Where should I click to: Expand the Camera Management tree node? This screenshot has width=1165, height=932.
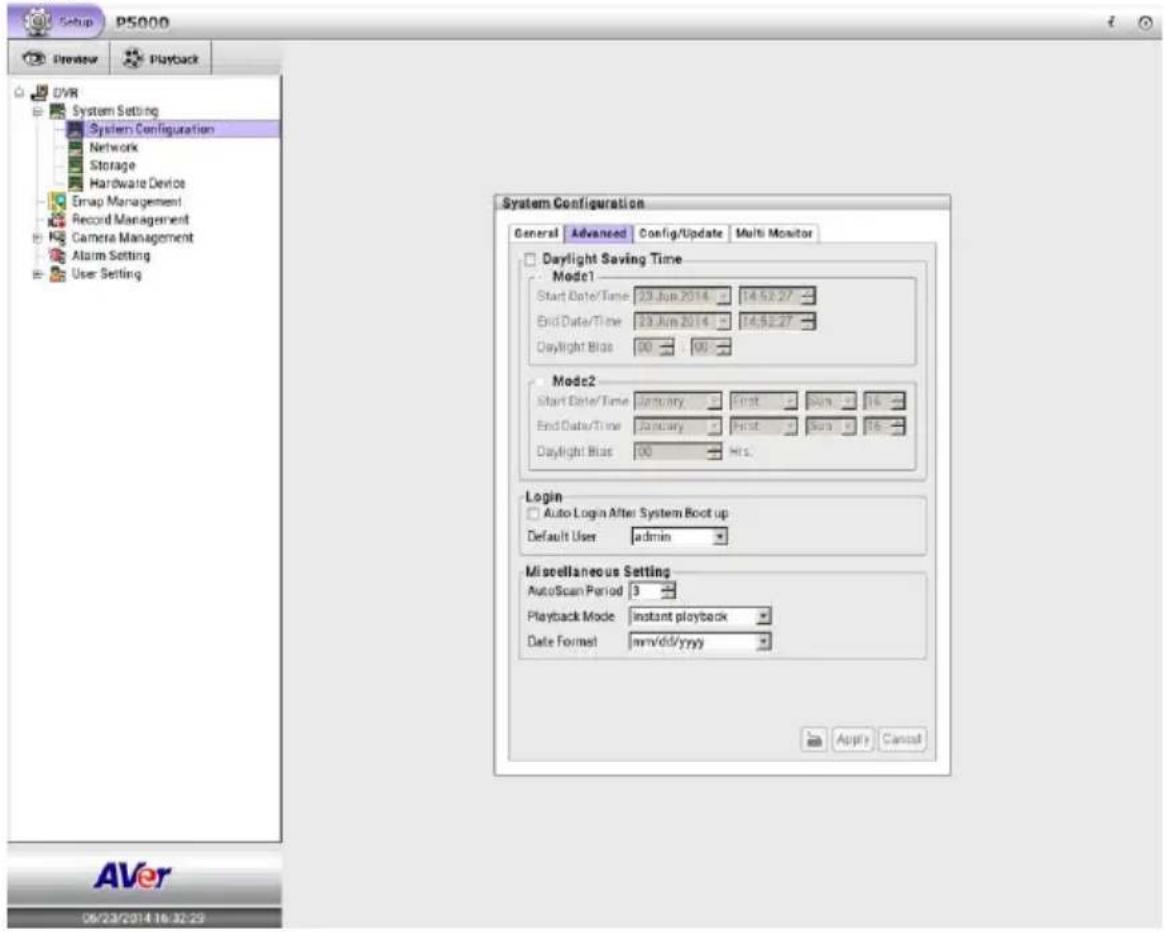[x=37, y=238]
